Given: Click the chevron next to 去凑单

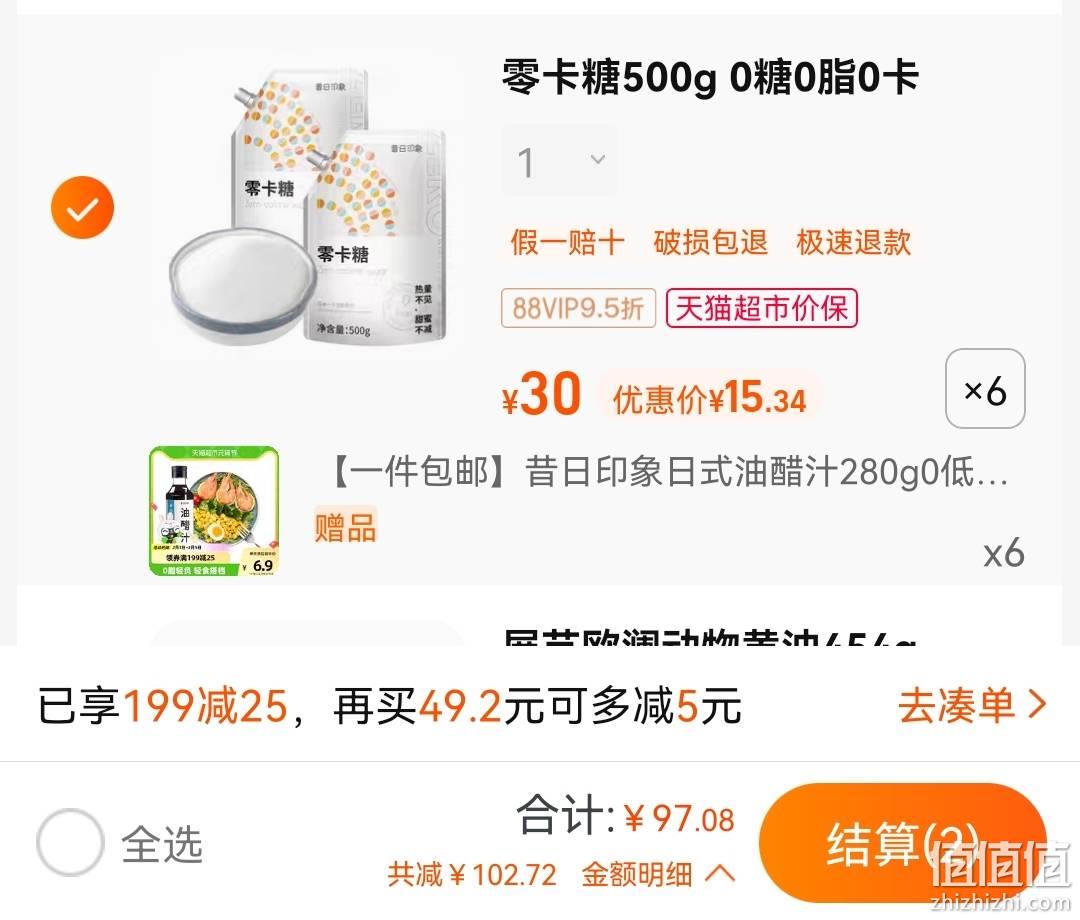Looking at the screenshot, I should (x=1037, y=705).
